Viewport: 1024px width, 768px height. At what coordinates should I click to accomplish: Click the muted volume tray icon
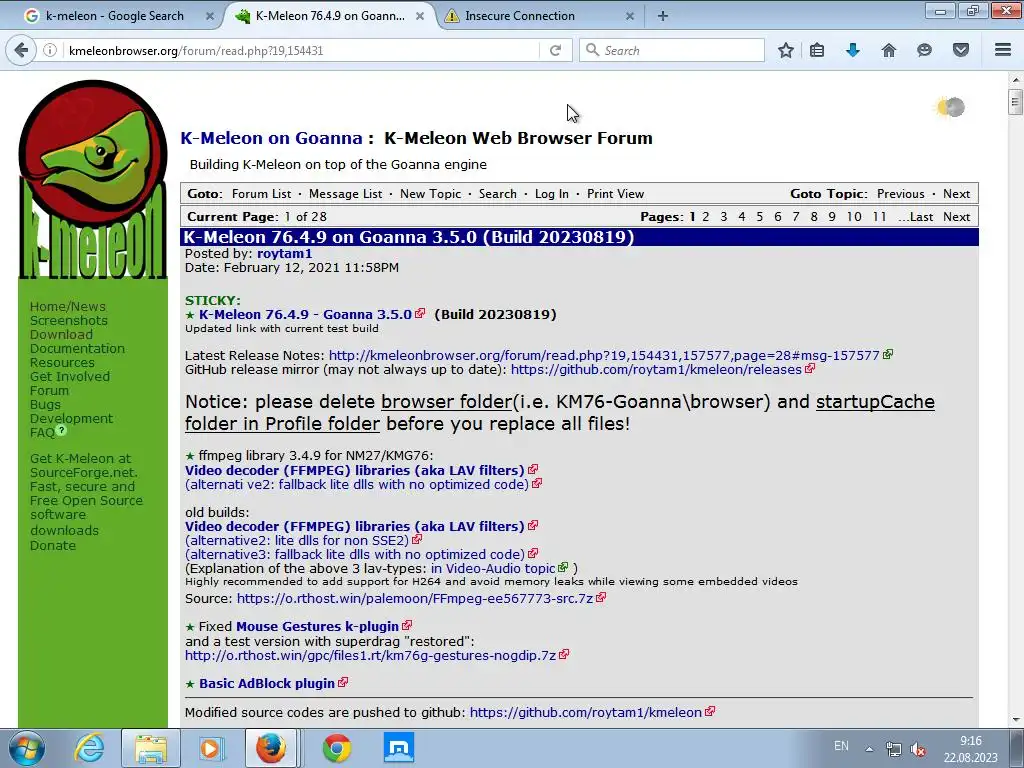(x=918, y=749)
